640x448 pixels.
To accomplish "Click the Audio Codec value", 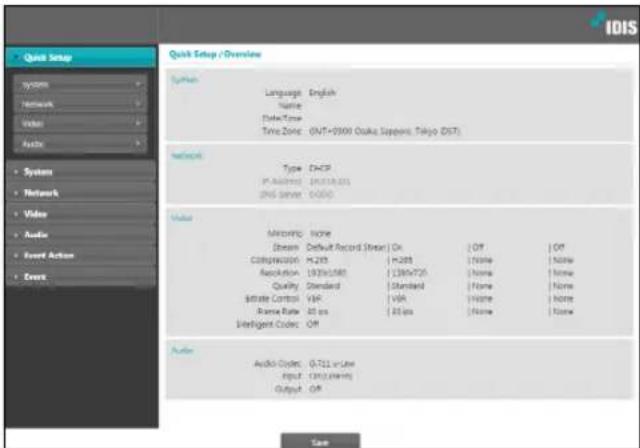I will [332, 364].
